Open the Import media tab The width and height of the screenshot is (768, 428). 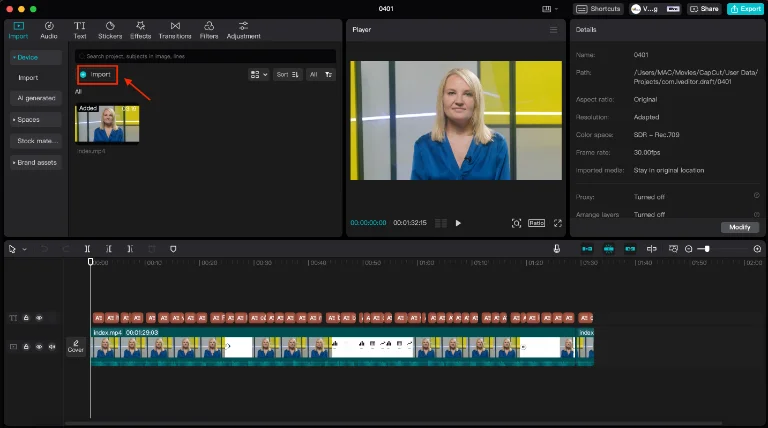click(x=18, y=30)
